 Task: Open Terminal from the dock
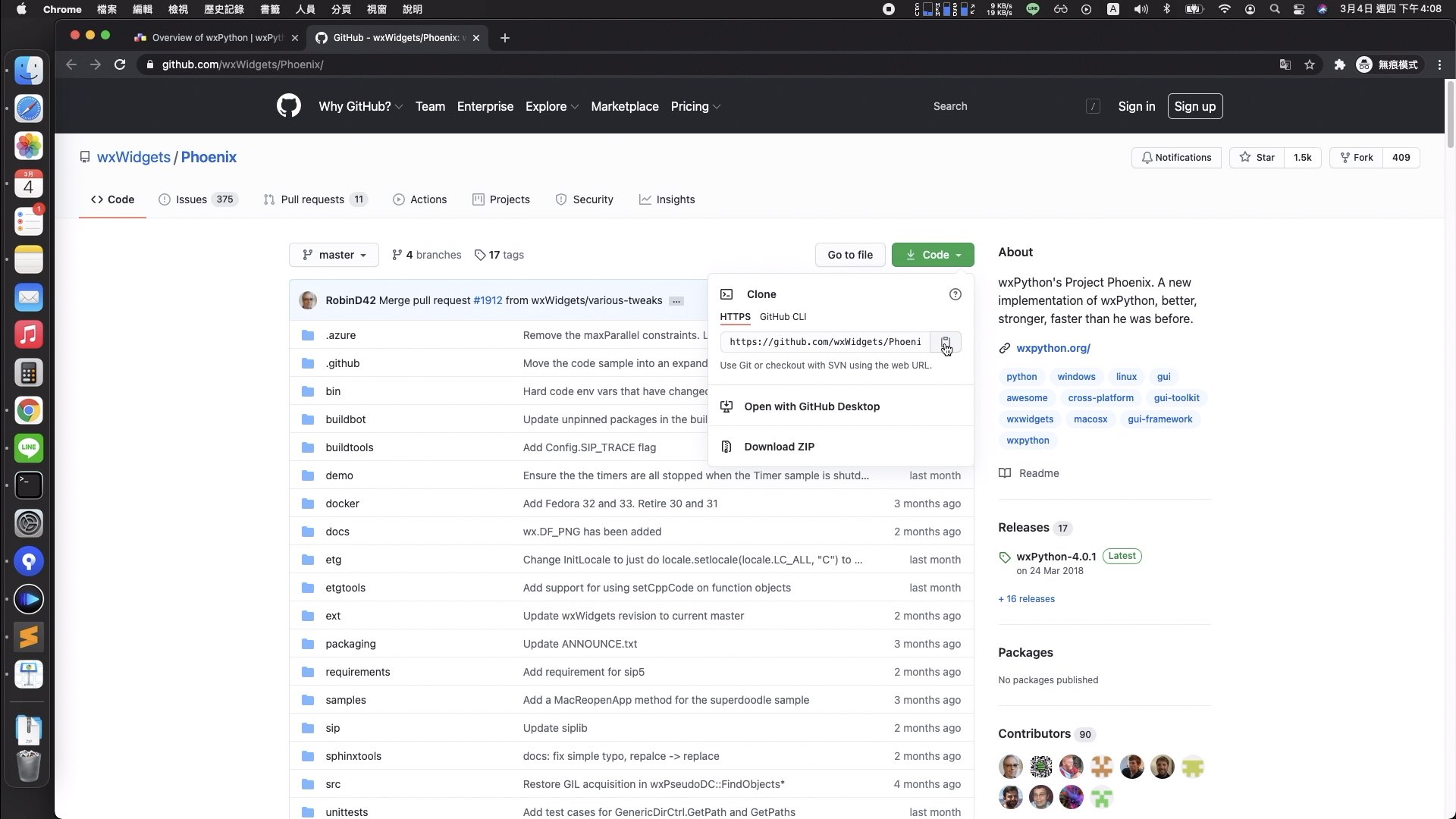coord(29,485)
